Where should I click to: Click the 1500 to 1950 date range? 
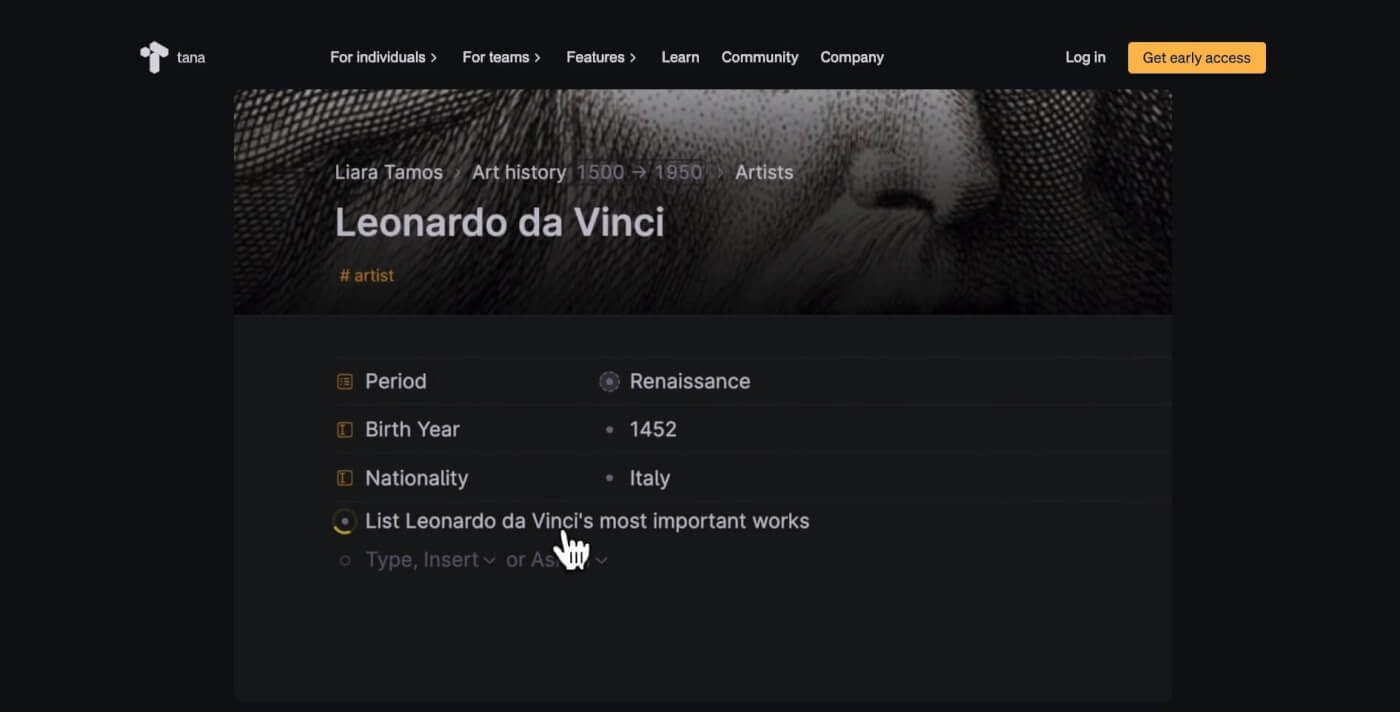(638, 172)
